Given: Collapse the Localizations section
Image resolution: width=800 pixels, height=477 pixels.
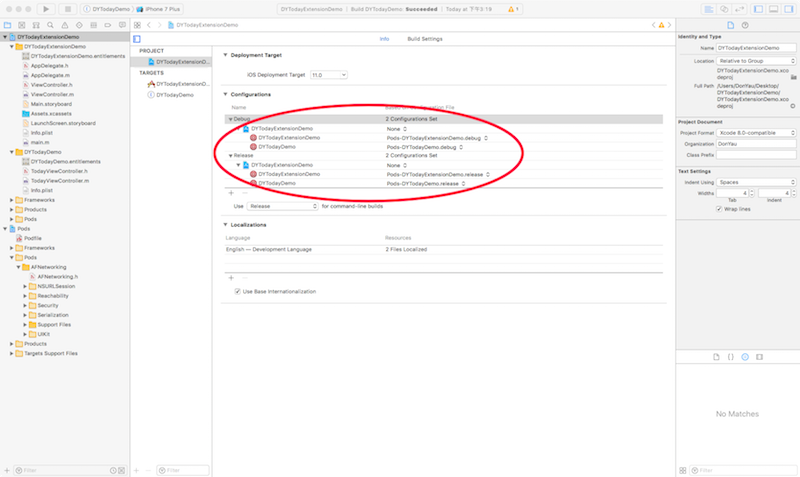Looking at the screenshot, I should tap(225, 224).
